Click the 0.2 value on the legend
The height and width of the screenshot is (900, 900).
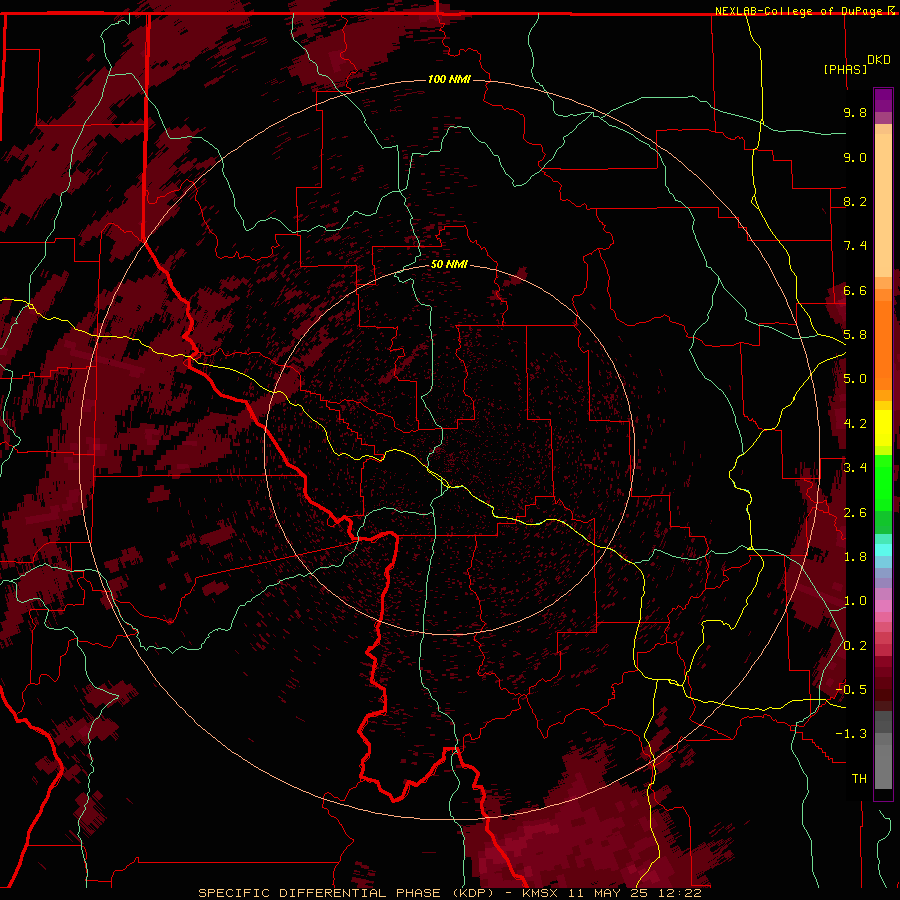855,646
